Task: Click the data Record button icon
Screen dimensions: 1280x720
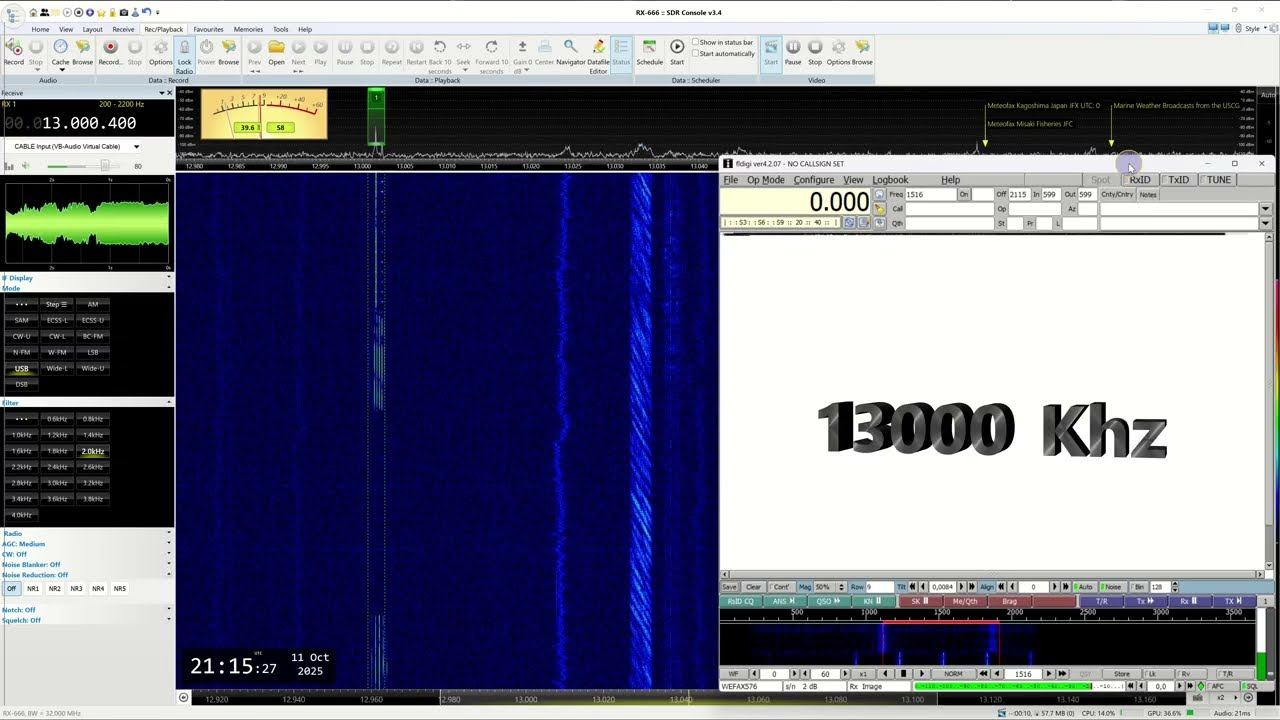Action: (x=111, y=47)
